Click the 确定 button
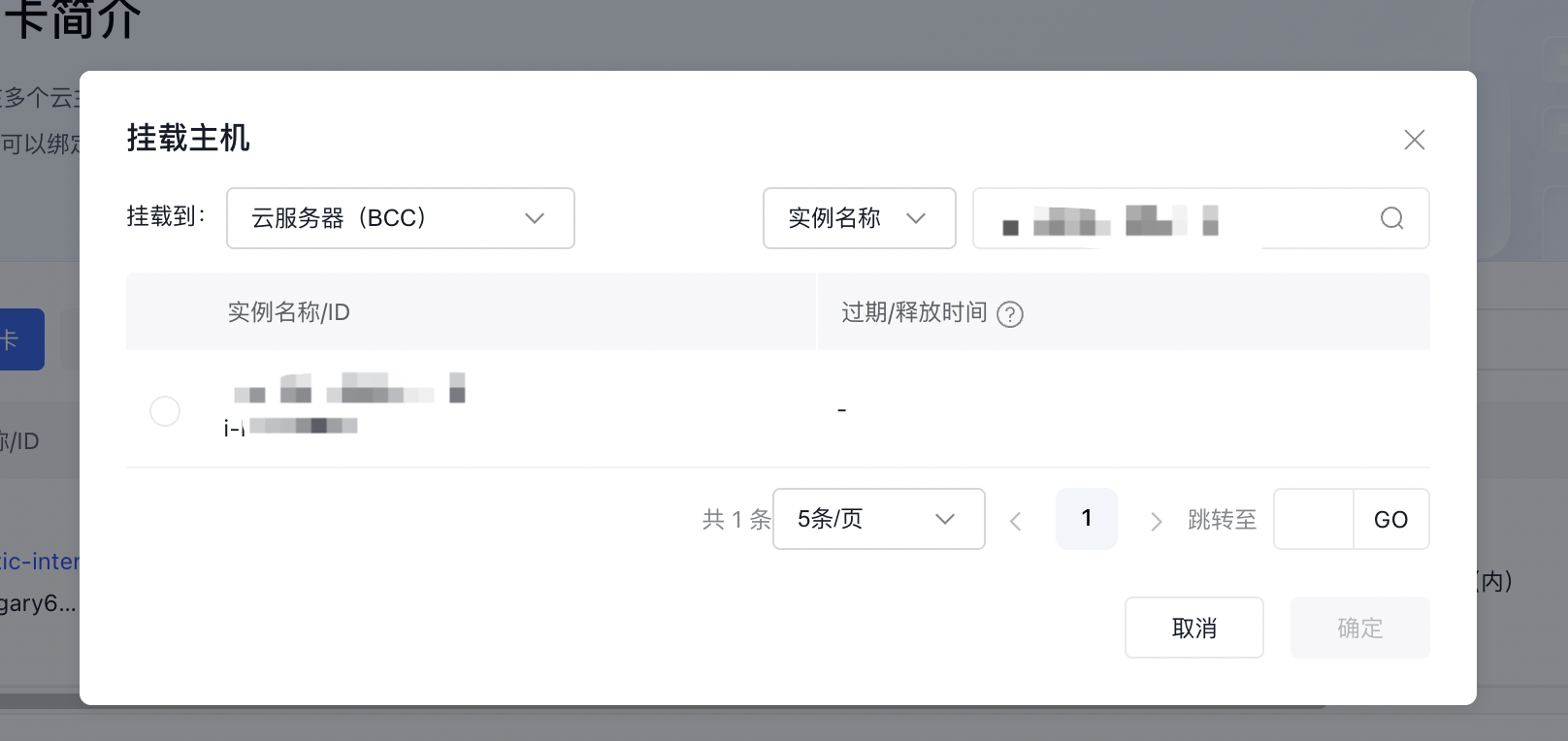Viewport: 1568px width, 741px height. (x=1360, y=628)
